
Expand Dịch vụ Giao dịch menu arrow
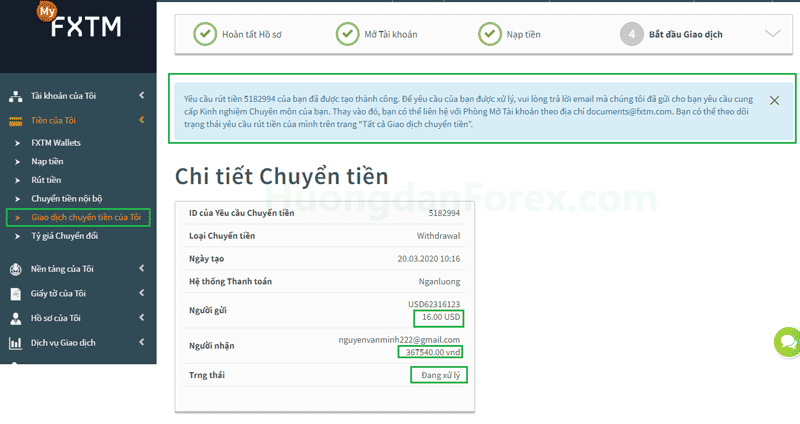[142, 342]
